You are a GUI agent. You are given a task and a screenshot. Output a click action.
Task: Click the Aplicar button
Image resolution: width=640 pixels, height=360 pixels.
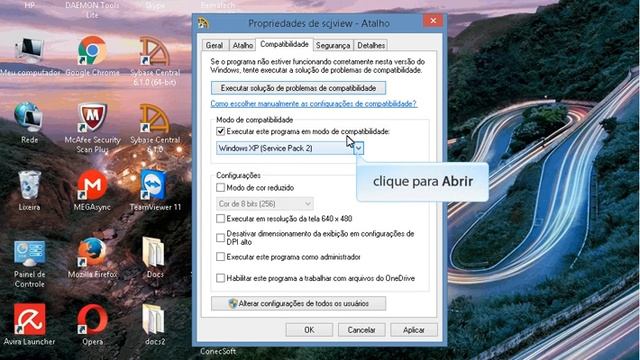tap(414, 330)
